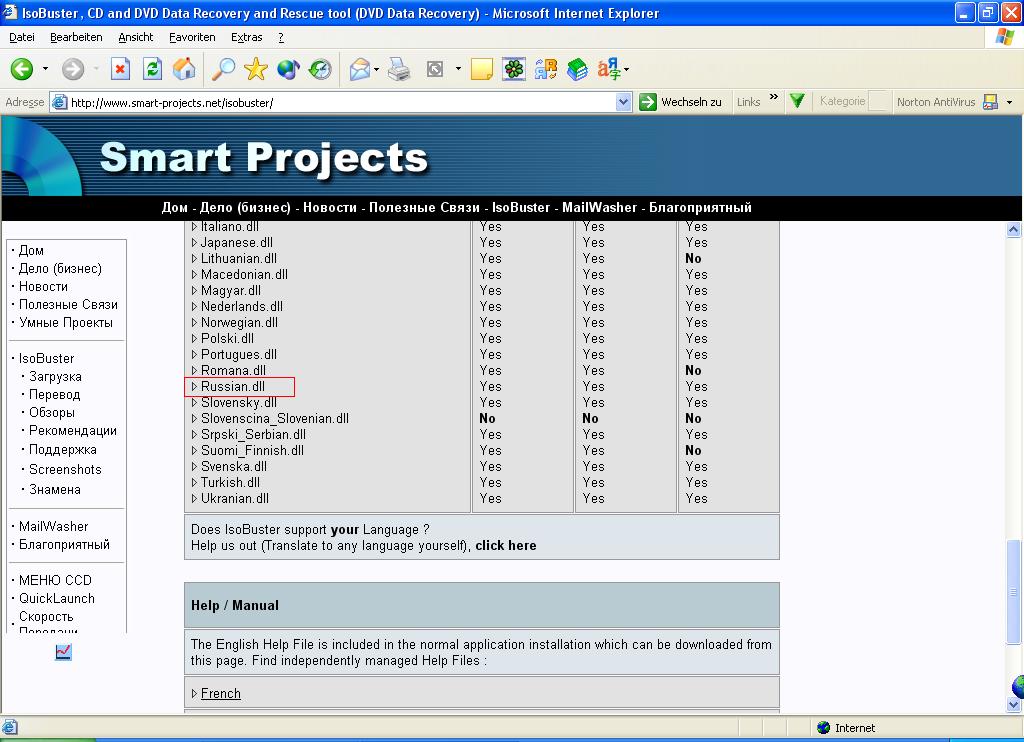This screenshot has height=742, width=1024.
Task: Click Новости in the black navigation bar
Action: (x=330, y=208)
